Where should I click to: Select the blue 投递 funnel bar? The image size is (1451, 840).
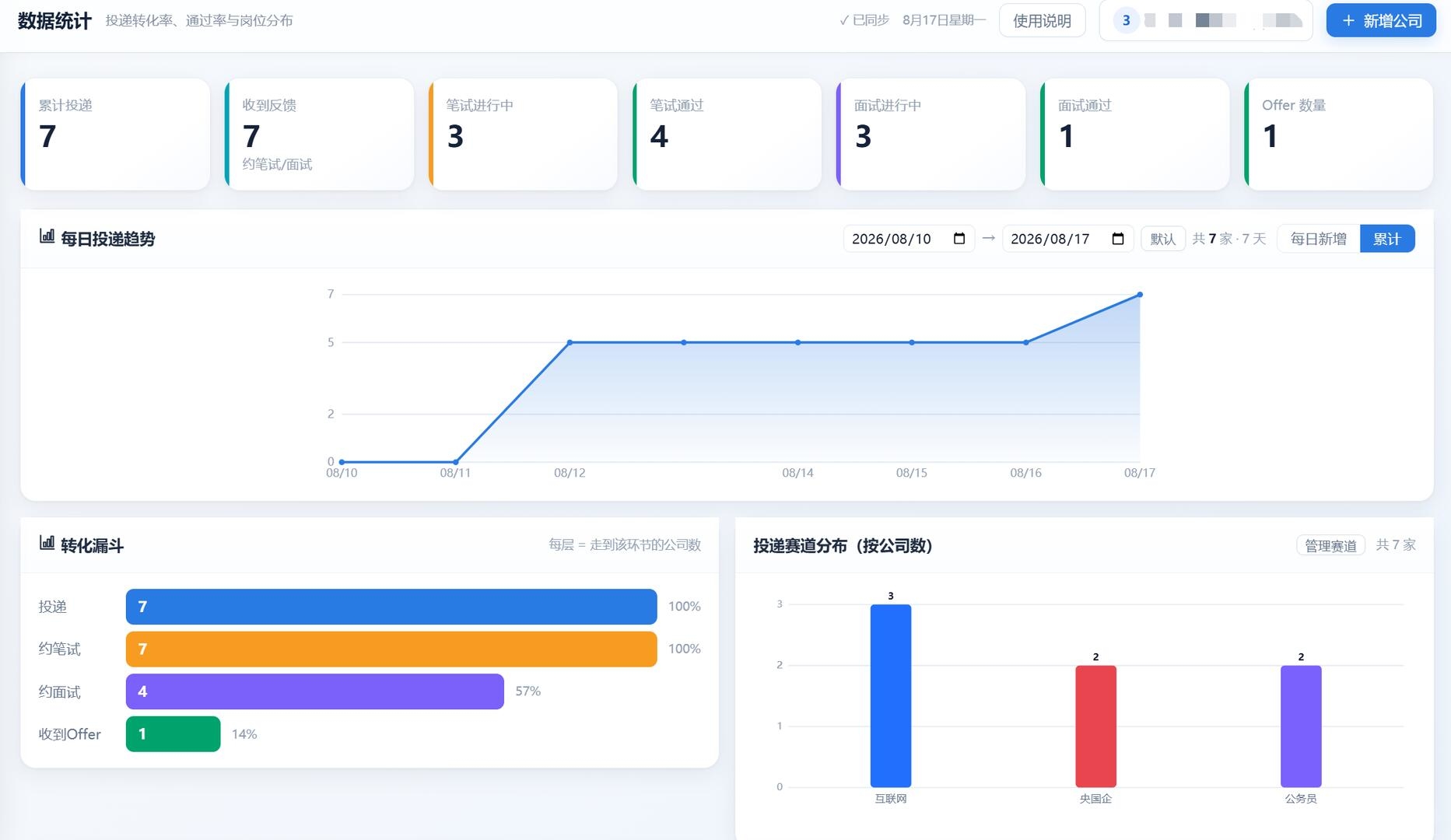pos(391,607)
